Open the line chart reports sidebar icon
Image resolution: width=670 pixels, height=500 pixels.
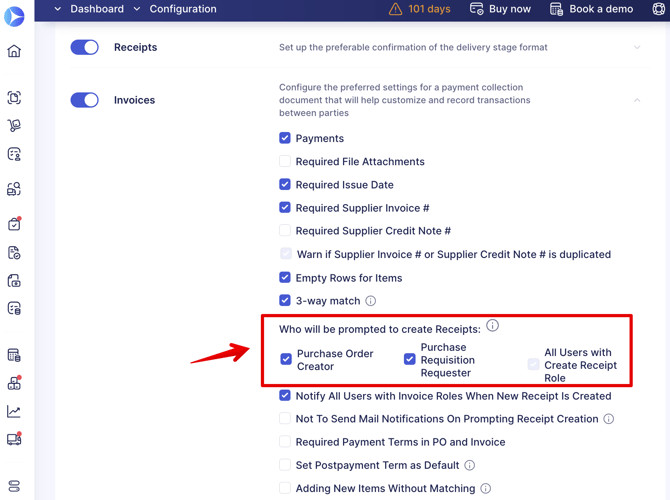click(x=14, y=411)
